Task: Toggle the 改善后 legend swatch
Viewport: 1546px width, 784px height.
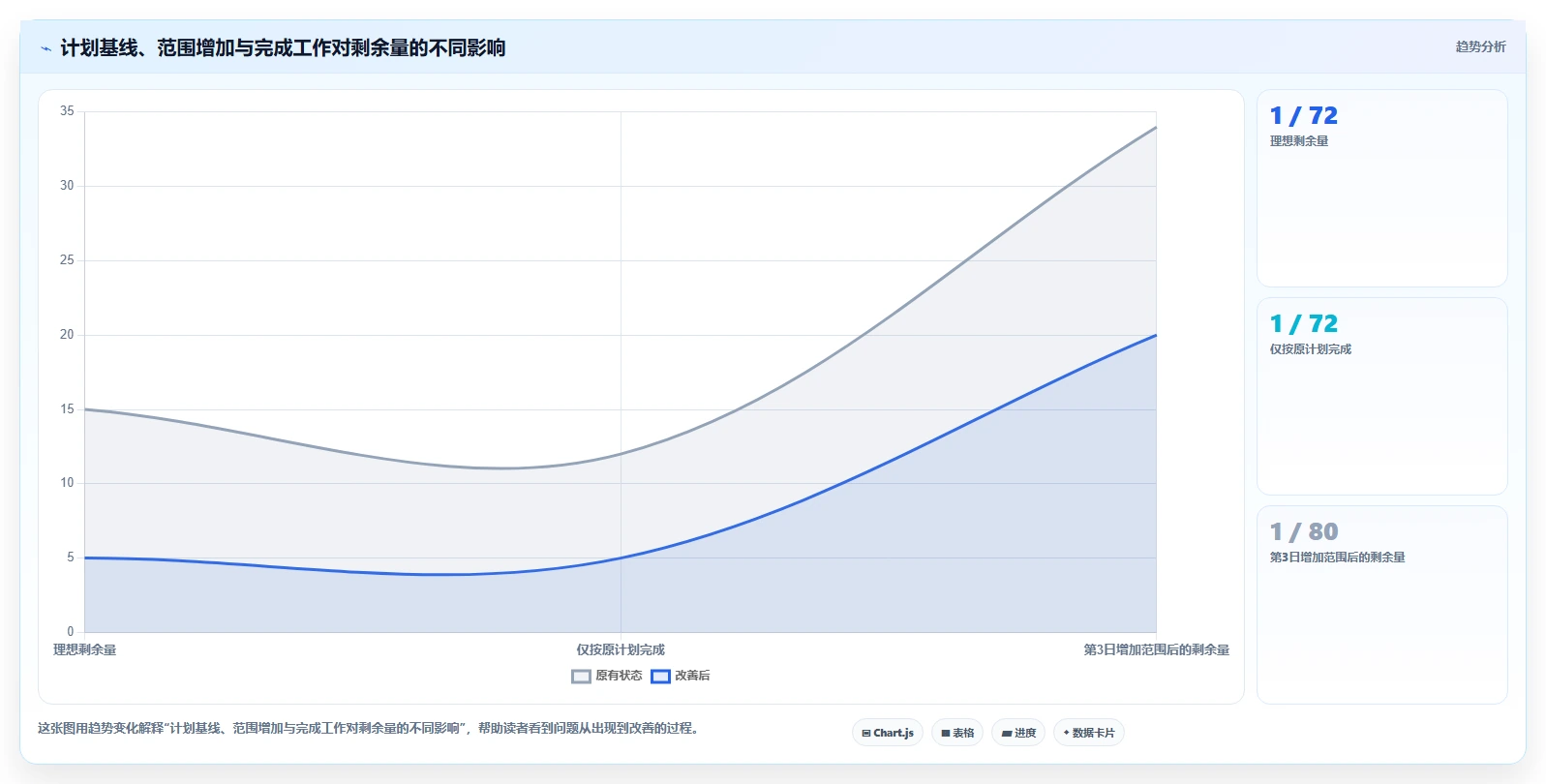Action: pyautogui.click(x=660, y=677)
